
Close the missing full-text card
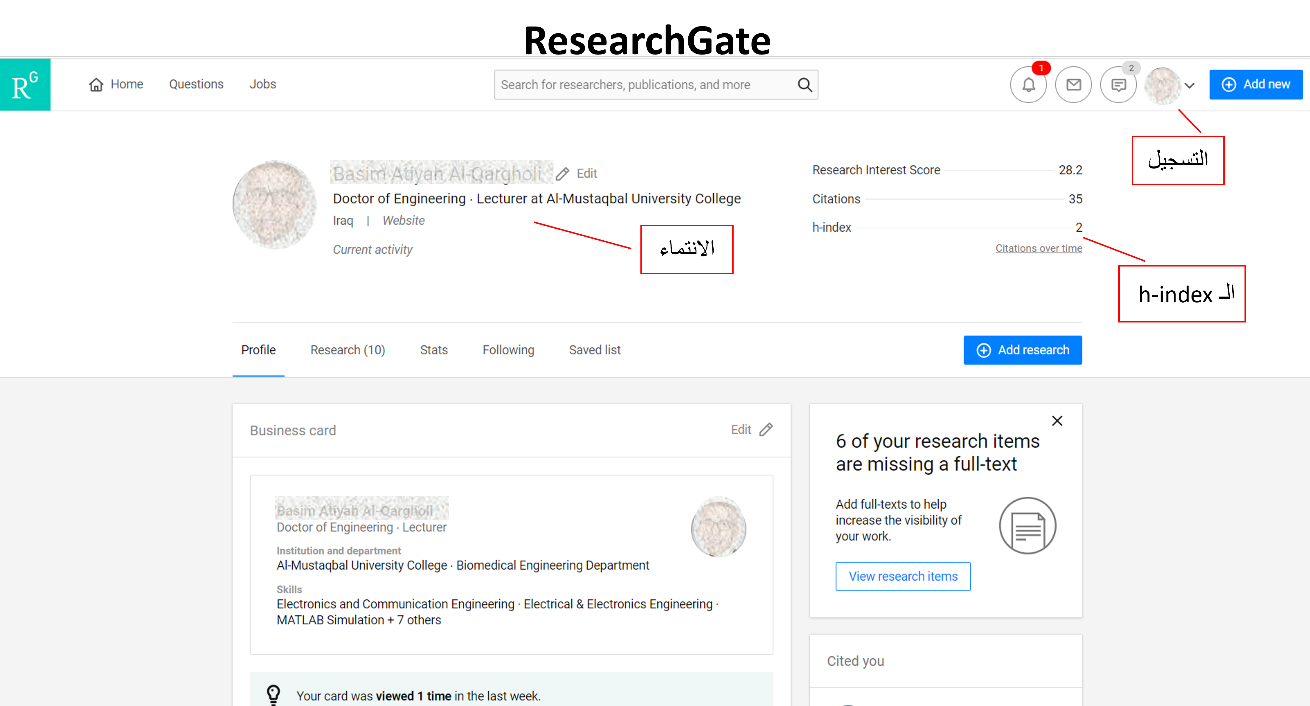click(x=1057, y=421)
